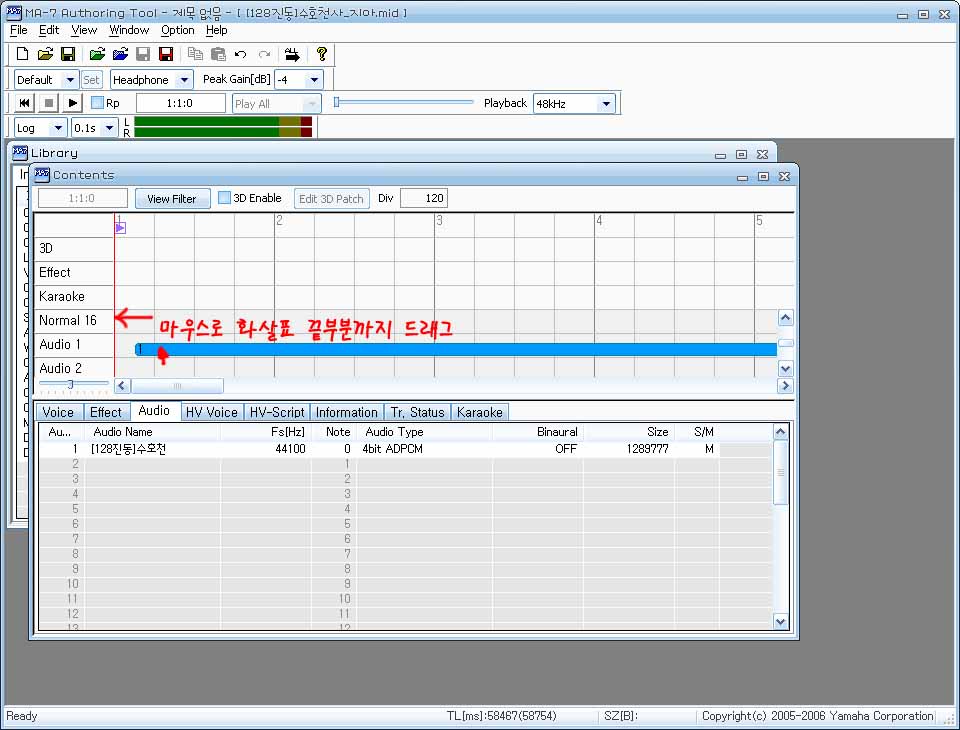Image resolution: width=960 pixels, height=730 pixels.
Task: Click the Copy icon in toolbar
Action: coord(195,54)
